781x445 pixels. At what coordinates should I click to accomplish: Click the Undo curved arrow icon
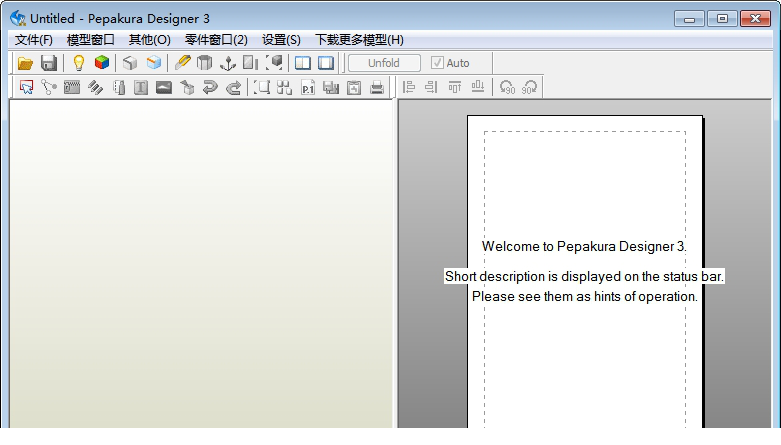(210, 87)
